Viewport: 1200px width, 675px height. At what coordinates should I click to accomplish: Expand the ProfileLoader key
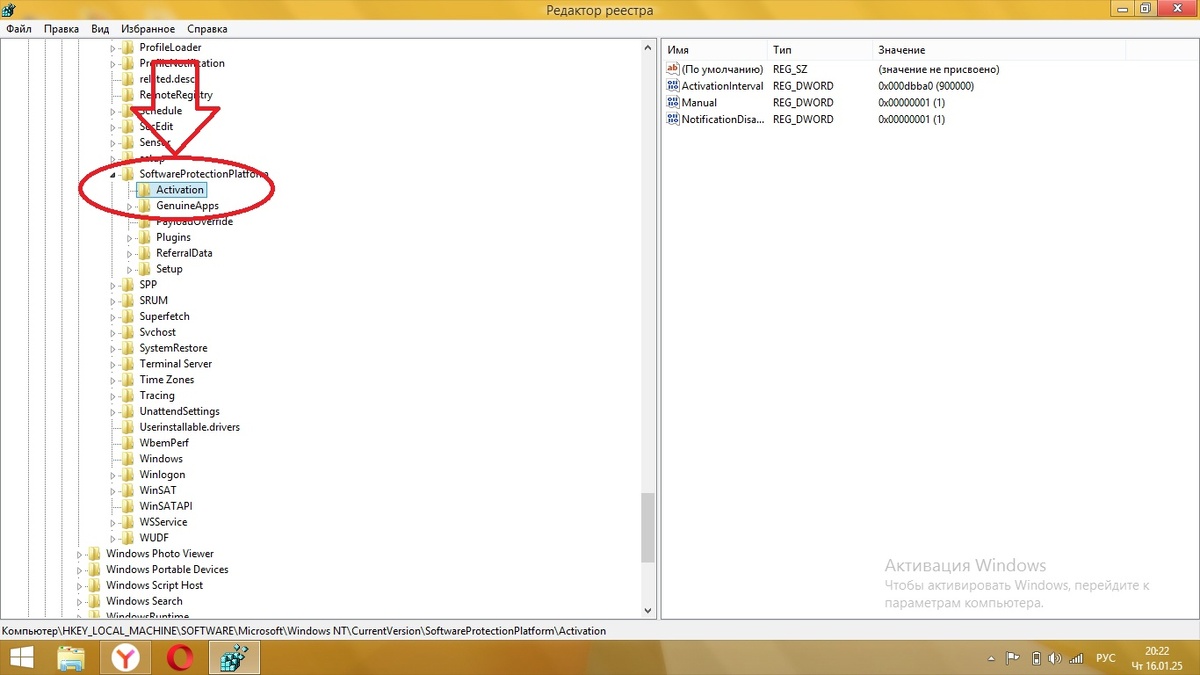pos(113,48)
